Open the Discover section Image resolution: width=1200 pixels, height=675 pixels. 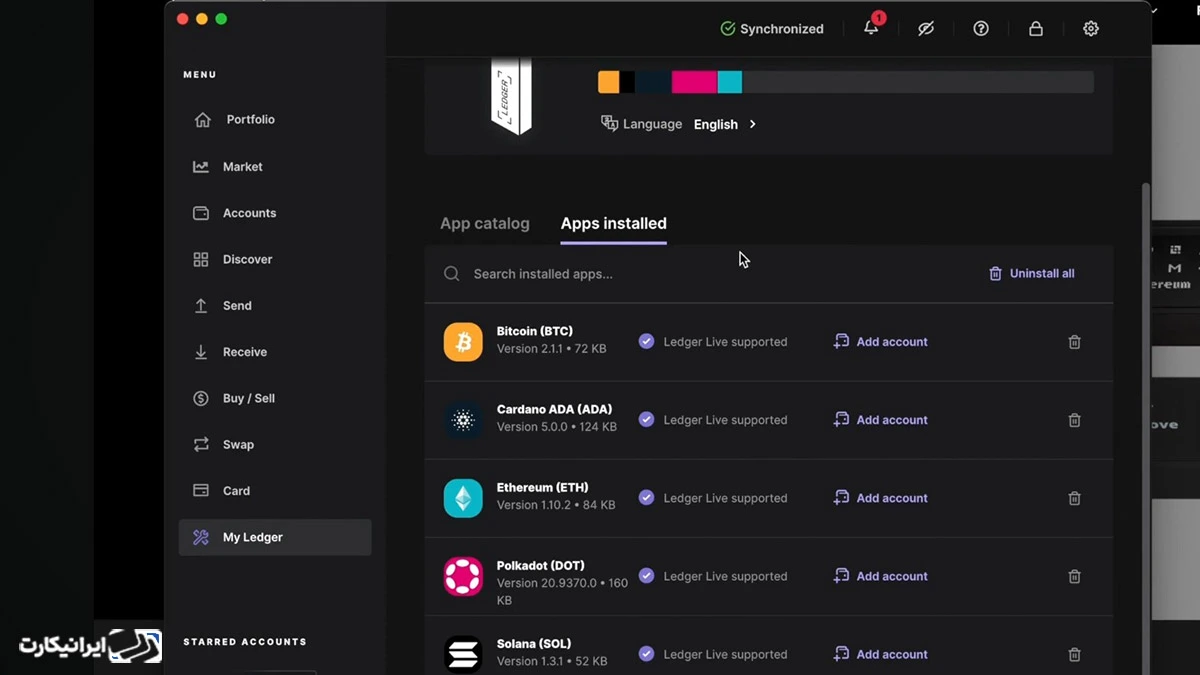[x=275, y=259]
